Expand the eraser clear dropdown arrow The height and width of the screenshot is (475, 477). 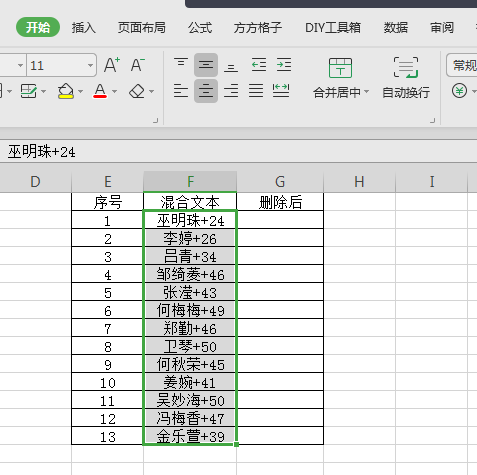pyautogui.click(x=151, y=91)
